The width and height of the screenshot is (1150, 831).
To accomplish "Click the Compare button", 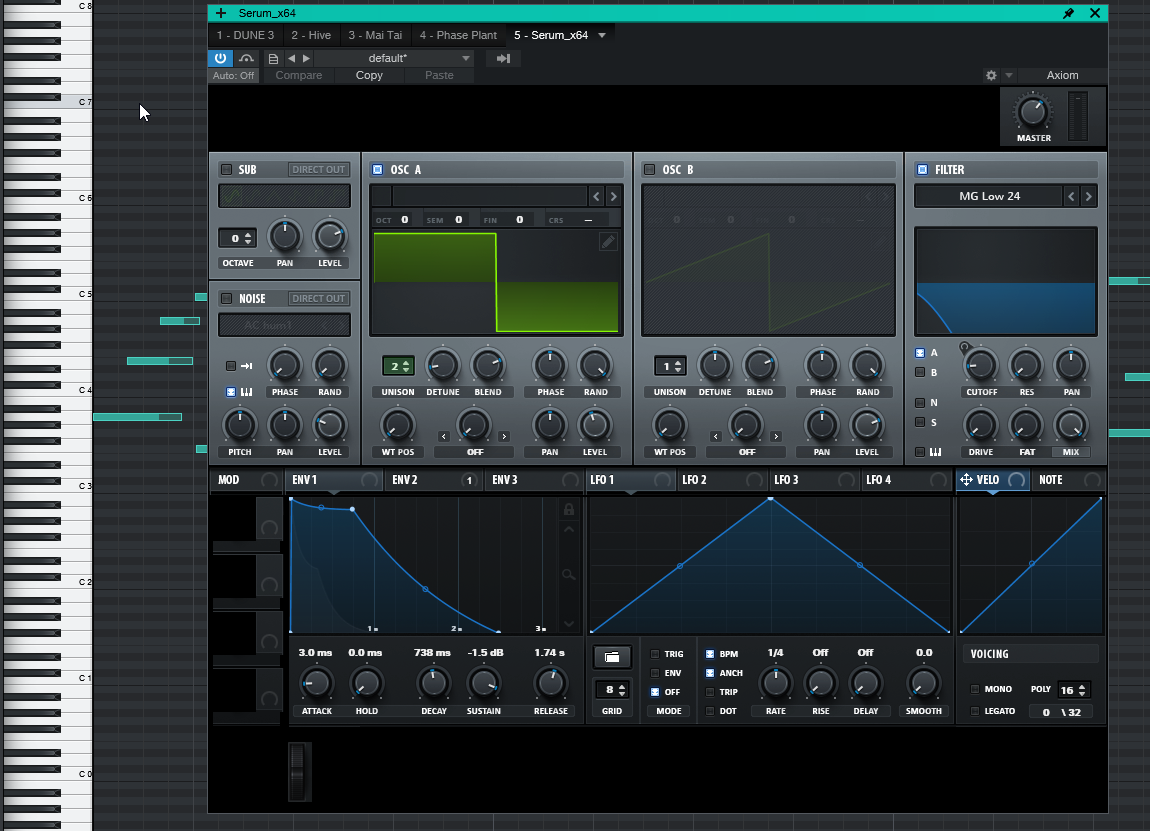I will [299, 76].
